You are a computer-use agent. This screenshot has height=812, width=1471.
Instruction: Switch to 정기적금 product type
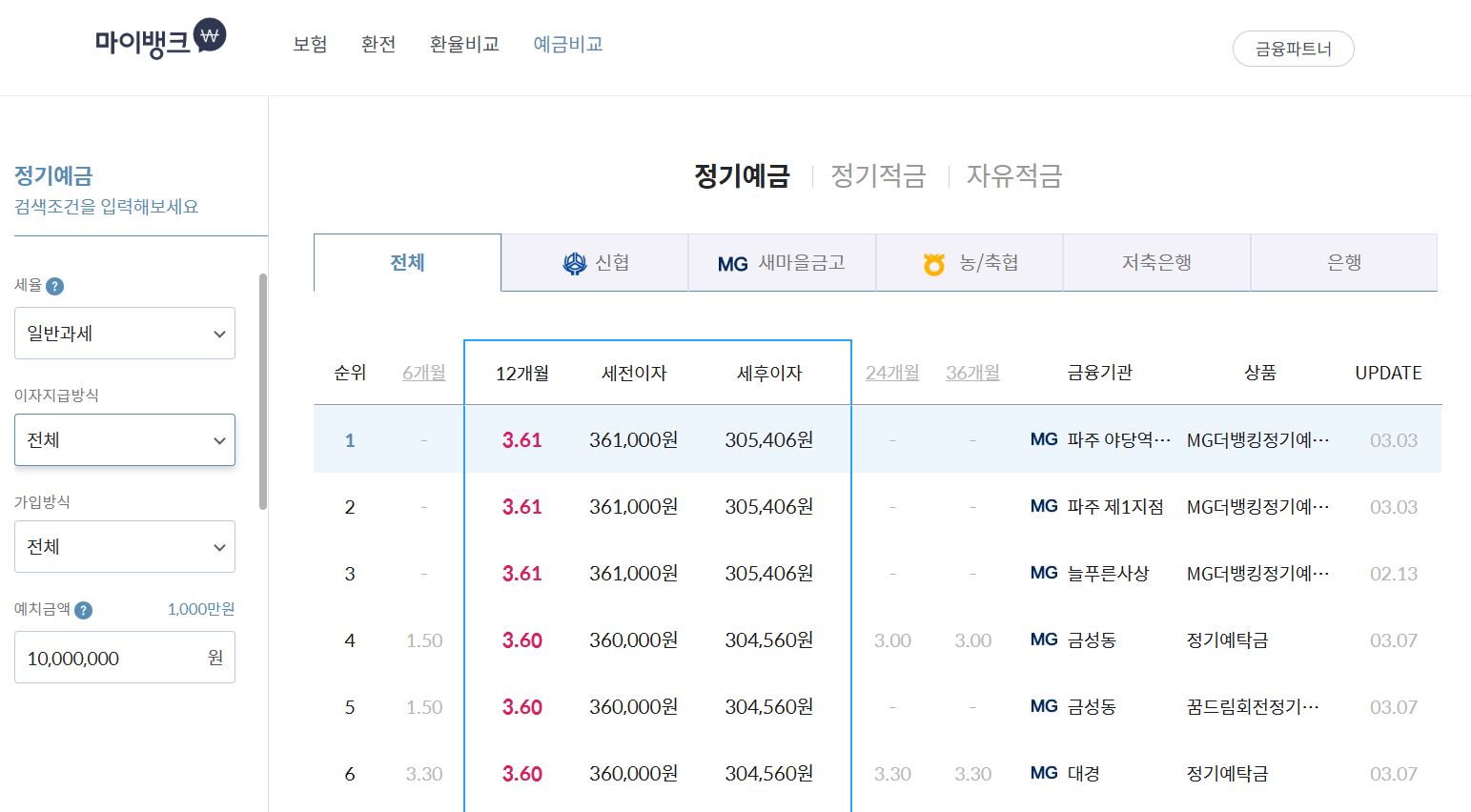pos(878,175)
